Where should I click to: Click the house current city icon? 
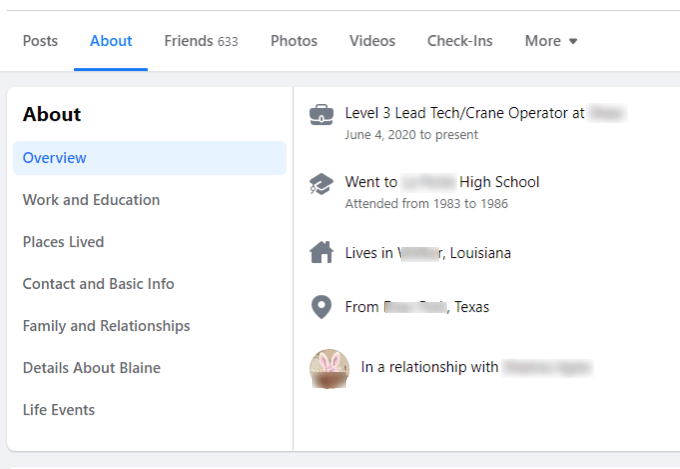click(321, 252)
